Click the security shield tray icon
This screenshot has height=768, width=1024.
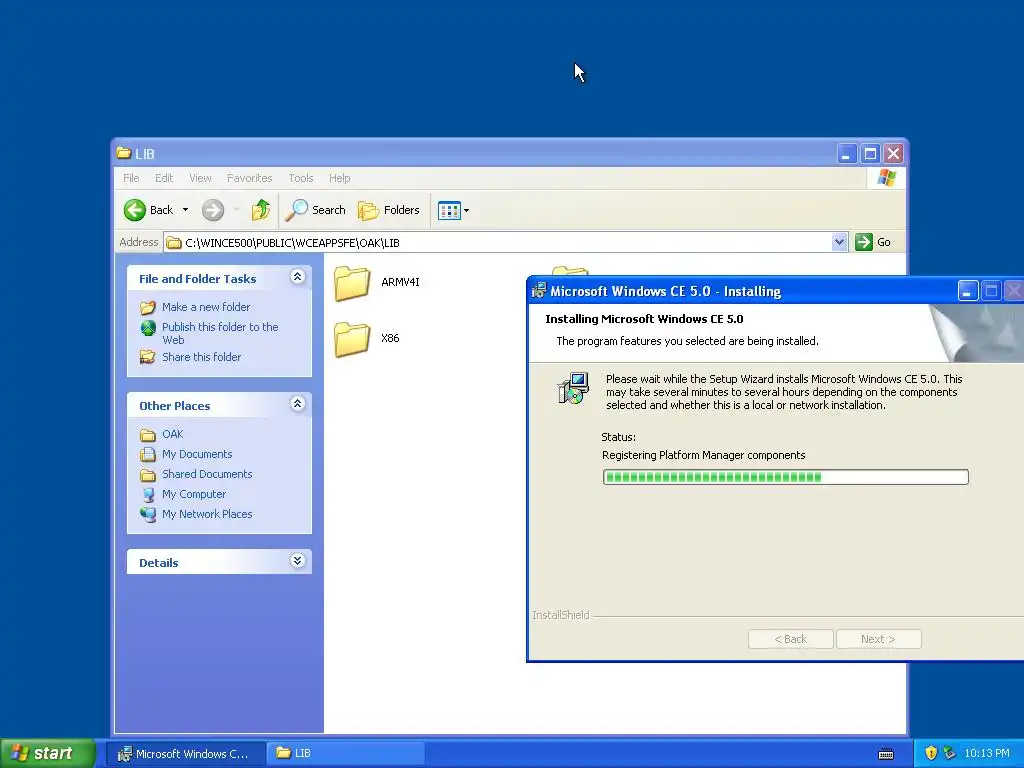(931, 753)
